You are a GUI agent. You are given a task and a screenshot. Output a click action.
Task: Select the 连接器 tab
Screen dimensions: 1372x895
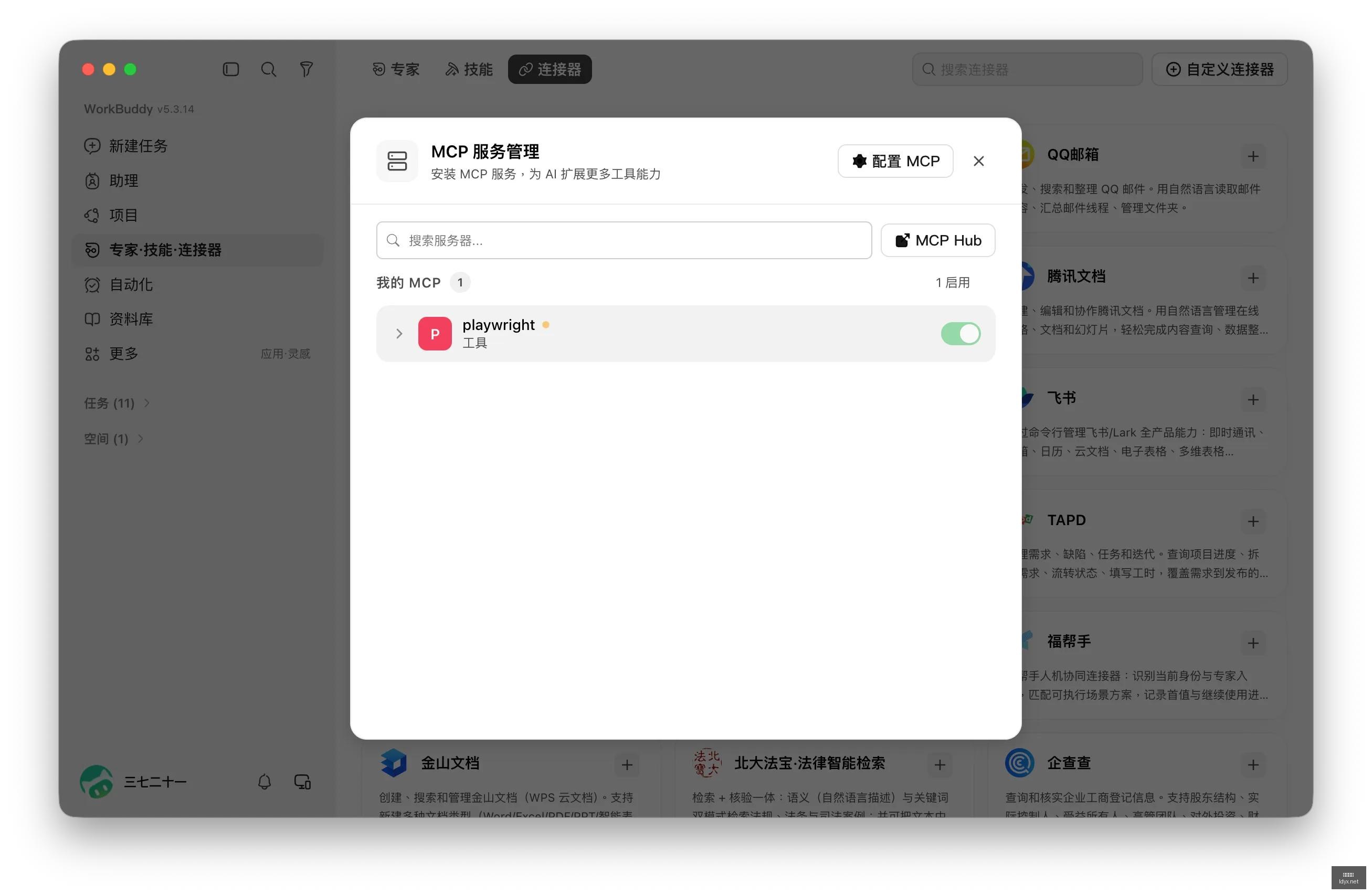pyautogui.click(x=551, y=70)
